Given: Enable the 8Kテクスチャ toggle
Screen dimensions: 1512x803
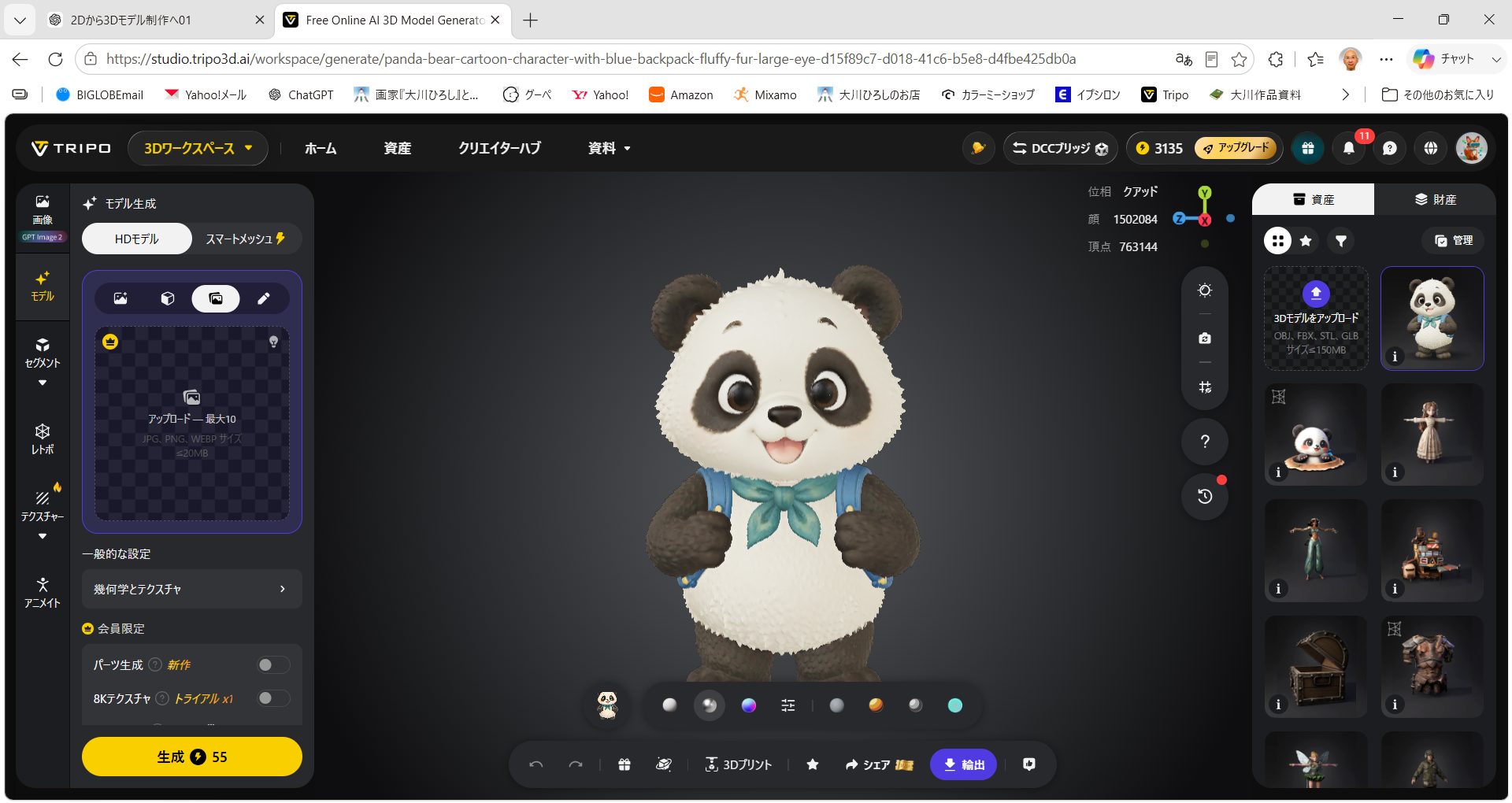Looking at the screenshot, I should point(273,698).
